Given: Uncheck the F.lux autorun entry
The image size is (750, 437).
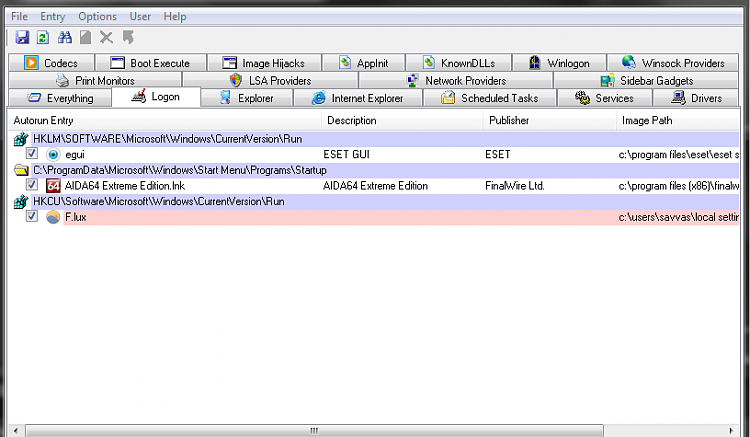Looking at the screenshot, I should (32, 216).
